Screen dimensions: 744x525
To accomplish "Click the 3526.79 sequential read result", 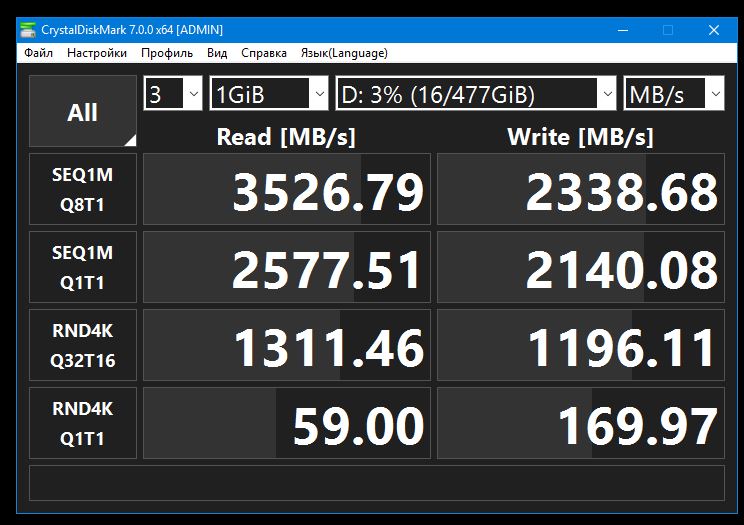I will (x=287, y=189).
